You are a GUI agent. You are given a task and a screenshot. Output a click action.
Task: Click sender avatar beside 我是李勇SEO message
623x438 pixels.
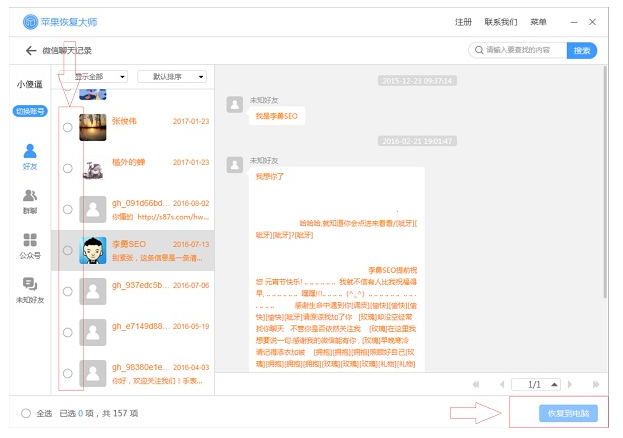234,105
